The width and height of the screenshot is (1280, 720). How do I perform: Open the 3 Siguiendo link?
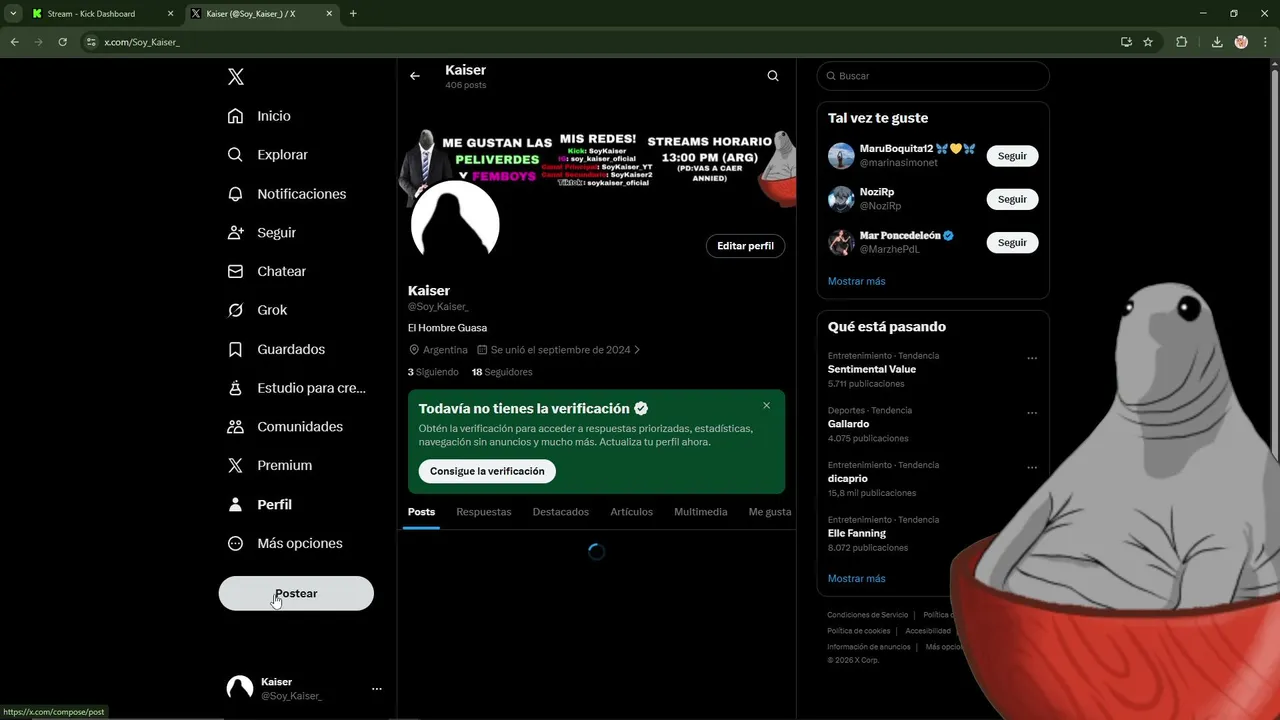pos(433,372)
